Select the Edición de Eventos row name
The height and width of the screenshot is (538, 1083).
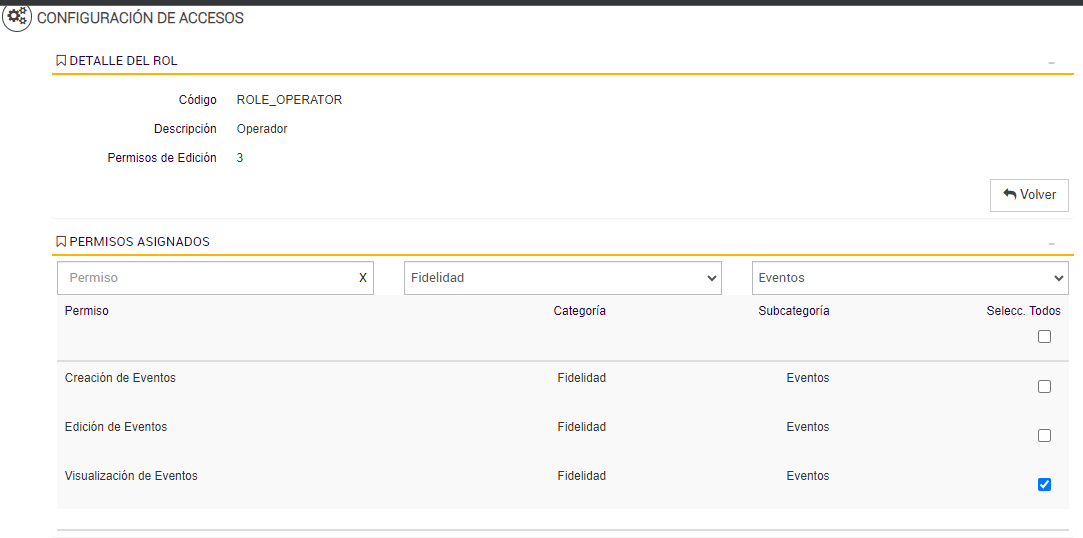click(116, 427)
